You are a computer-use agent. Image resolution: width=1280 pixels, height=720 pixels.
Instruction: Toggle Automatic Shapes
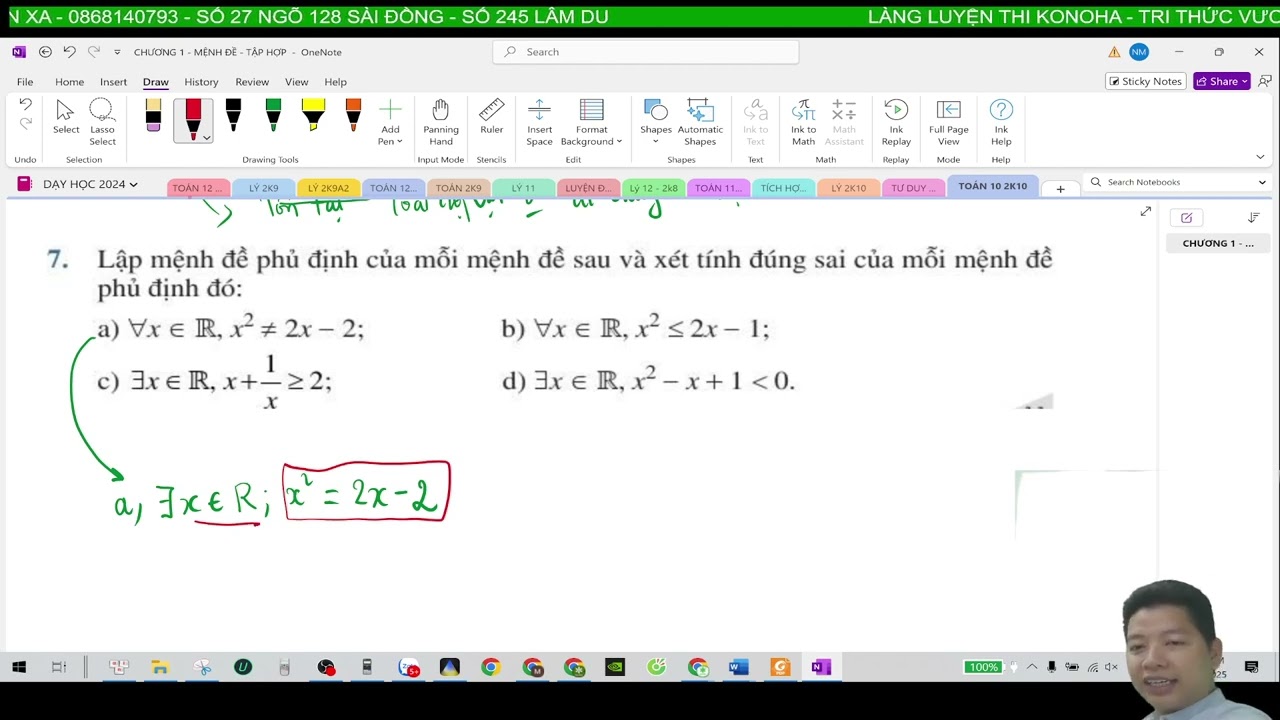700,122
